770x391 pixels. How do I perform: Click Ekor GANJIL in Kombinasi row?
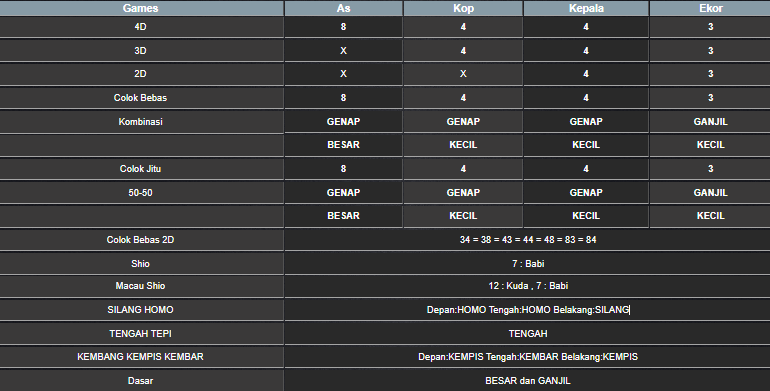click(x=710, y=122)
